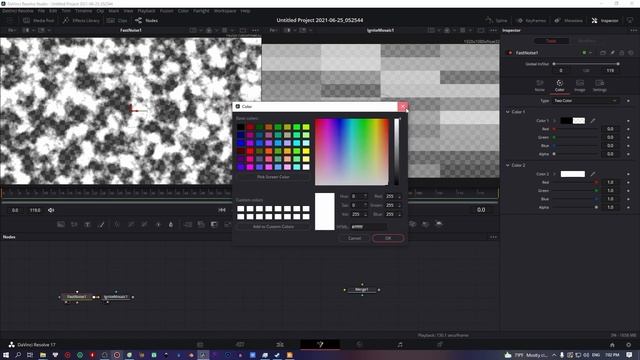This screenshot has height=360, width=640.
Task: Expand the Color 2 swatch disclosure arrow
Action: click(x=555, y=174)
